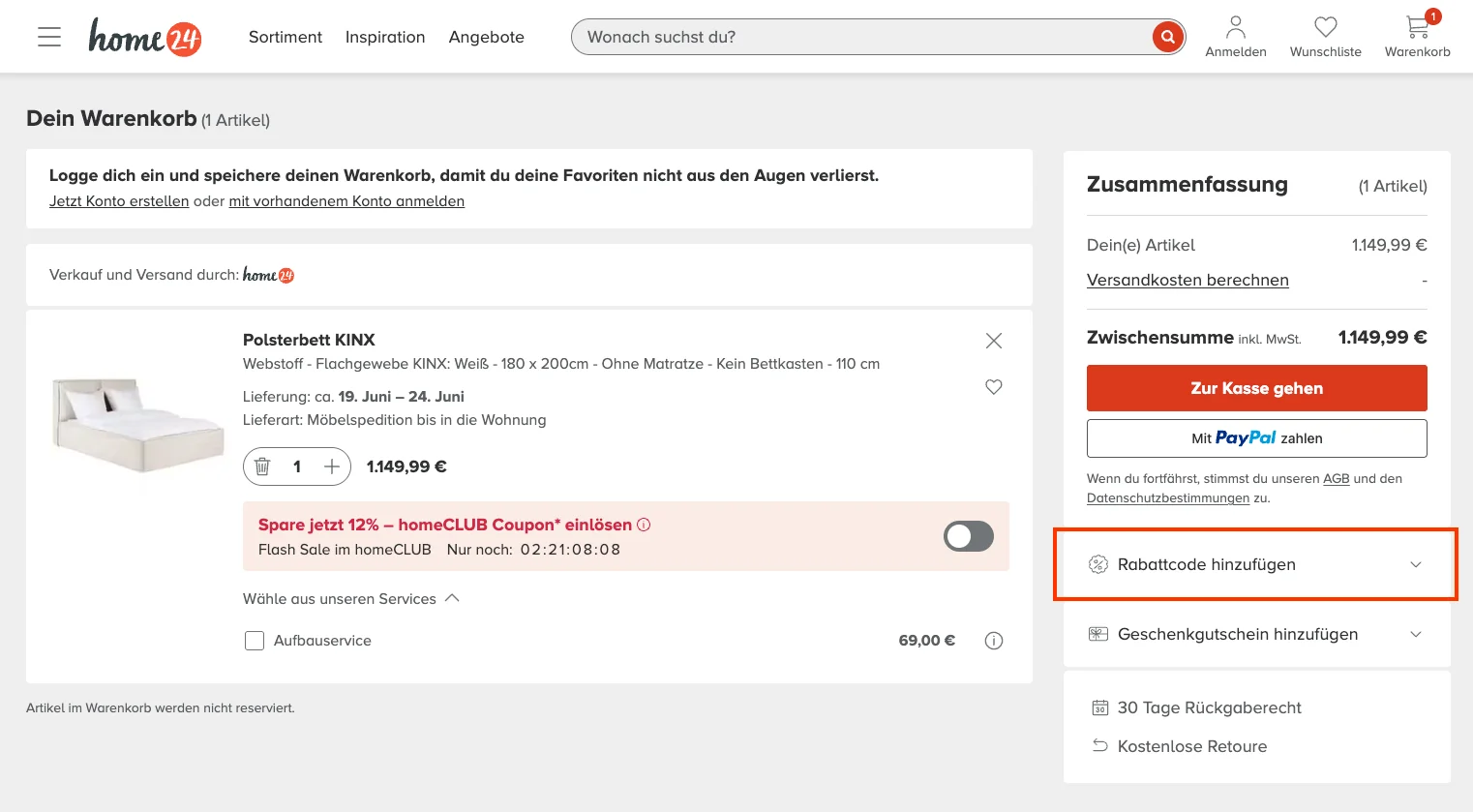Open the AGB link

(x=1336, y=478)
